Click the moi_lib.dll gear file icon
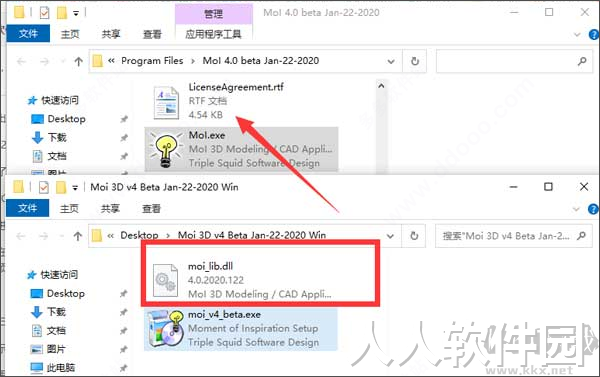The height and width of the screenshot is (377, 600). pos(165,281)
